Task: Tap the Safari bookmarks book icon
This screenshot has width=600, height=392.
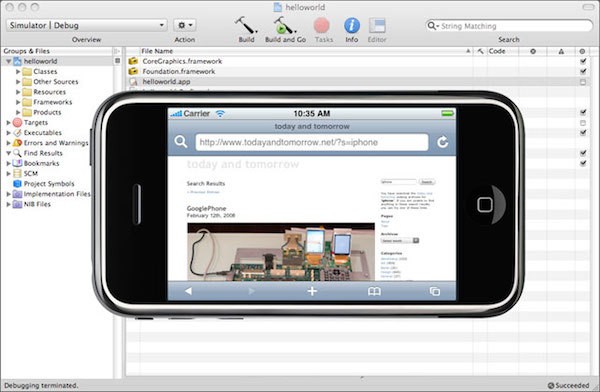Action: click(x=374, y=291)
